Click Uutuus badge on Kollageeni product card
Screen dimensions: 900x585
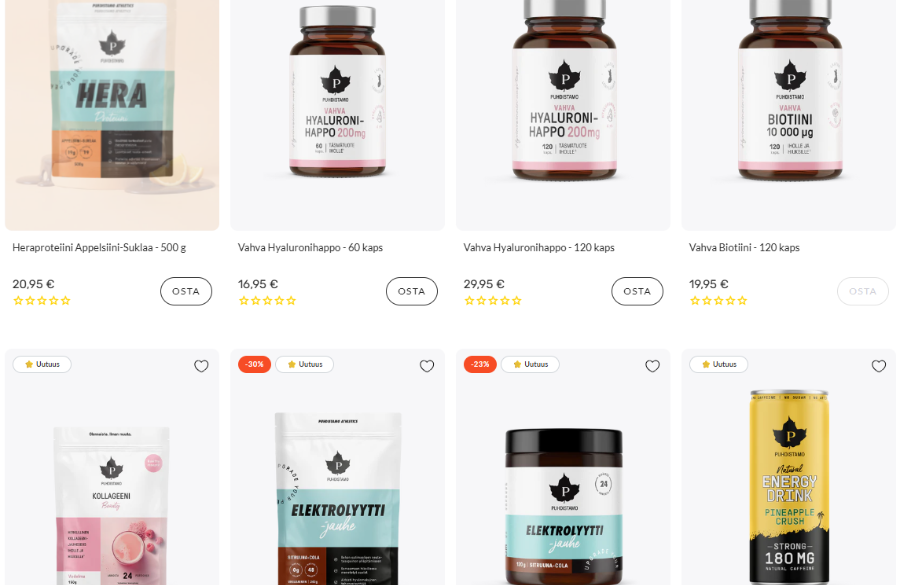click(42, 365)
